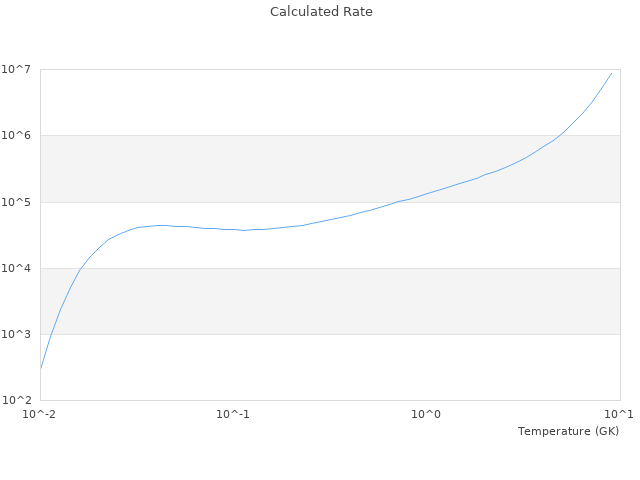Click the "Calculated Rate" chart title

point(320,12)
